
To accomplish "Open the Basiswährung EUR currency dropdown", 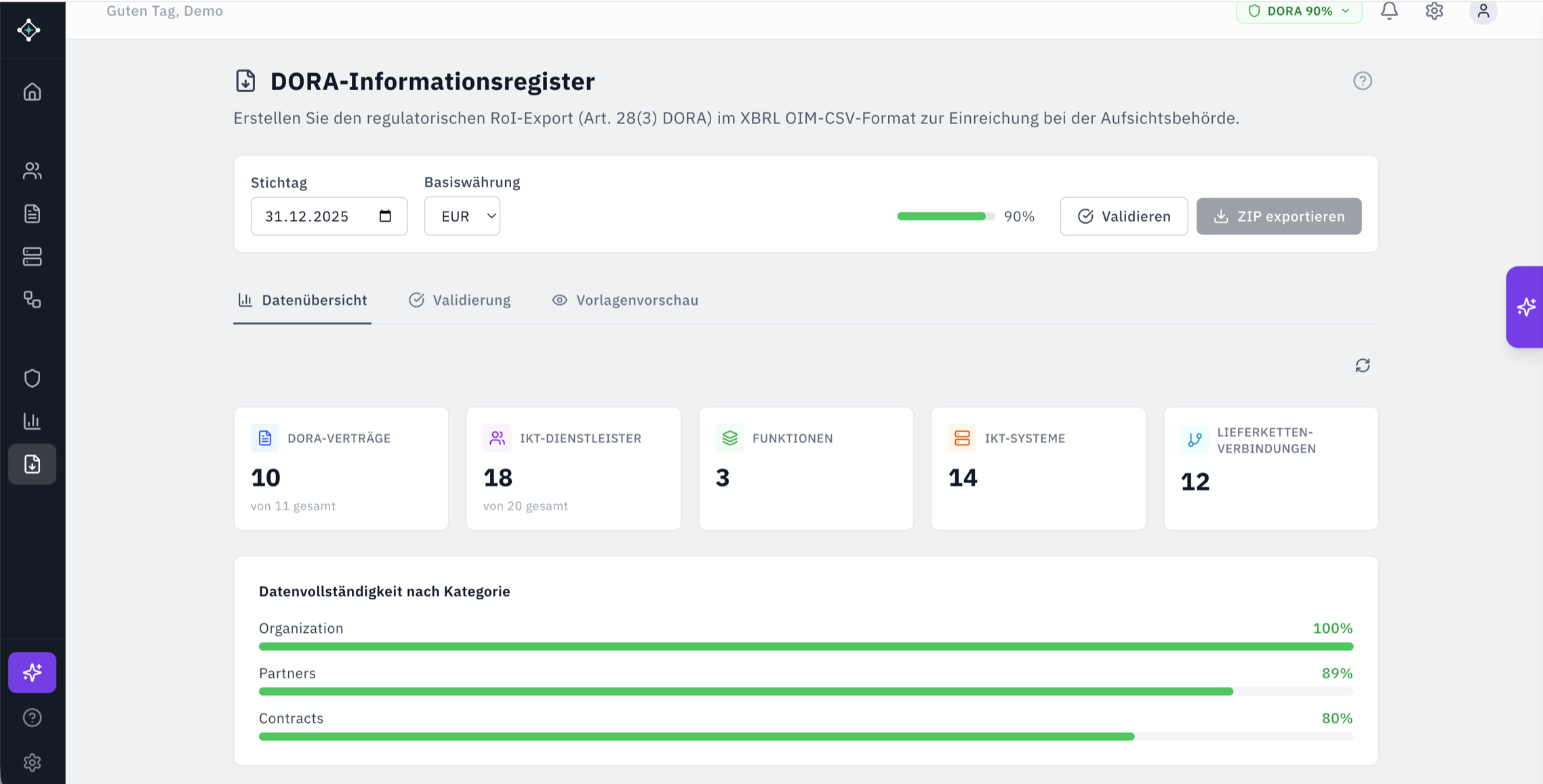I will coord(462,215).
